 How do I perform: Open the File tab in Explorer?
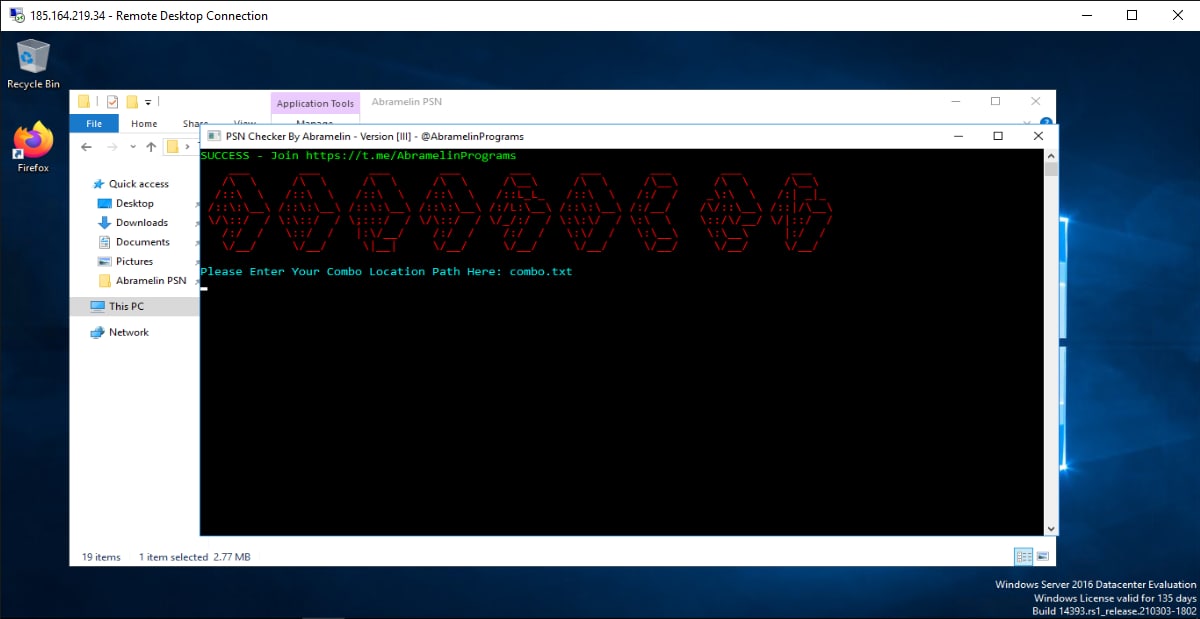click(94, 124)
